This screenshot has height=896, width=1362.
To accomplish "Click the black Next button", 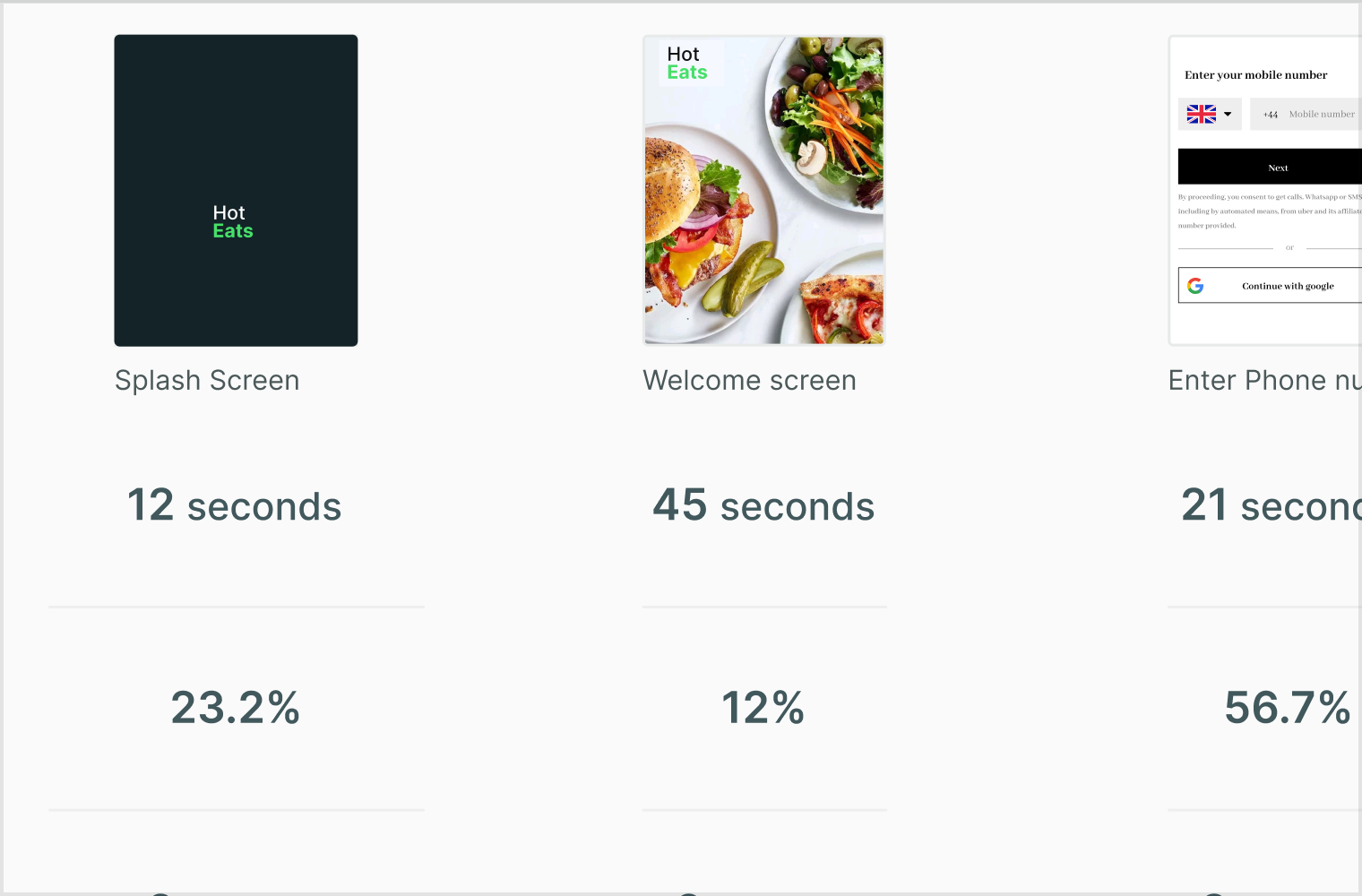I will point(1271,168).
